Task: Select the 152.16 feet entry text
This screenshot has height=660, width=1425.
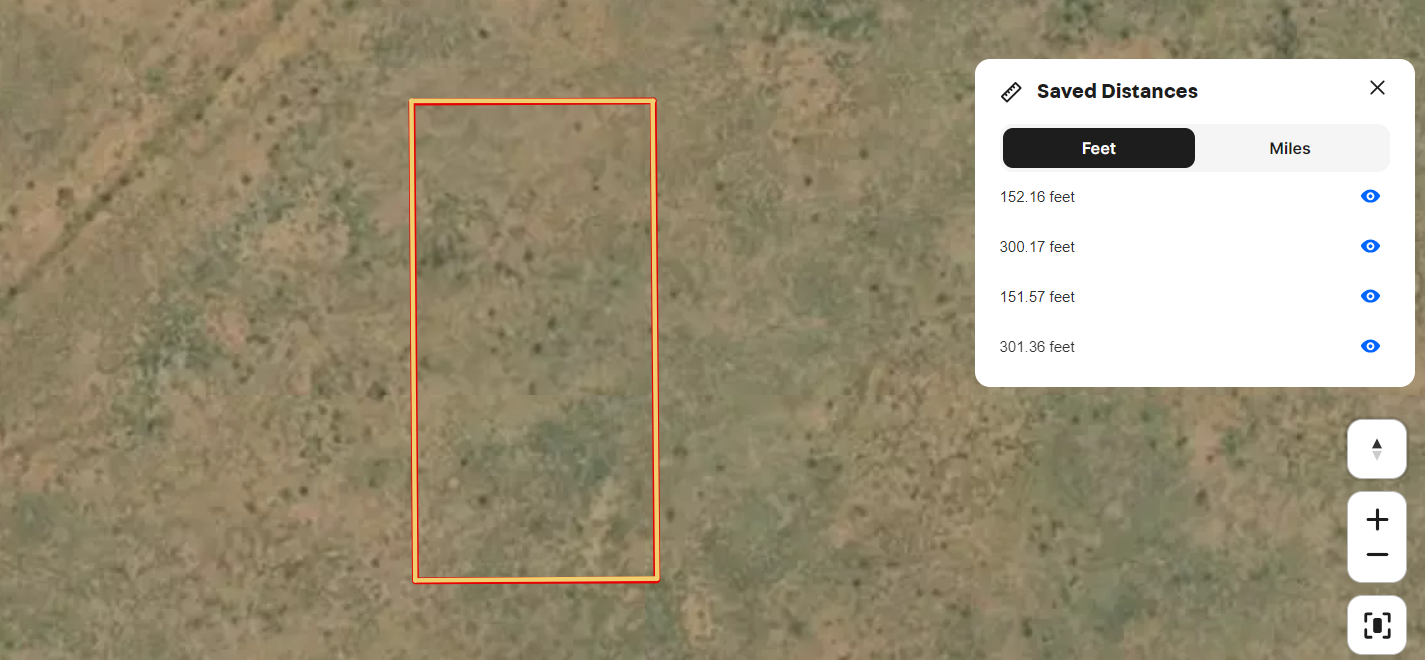Action: pyautogui.click(x=1037, y=197)
